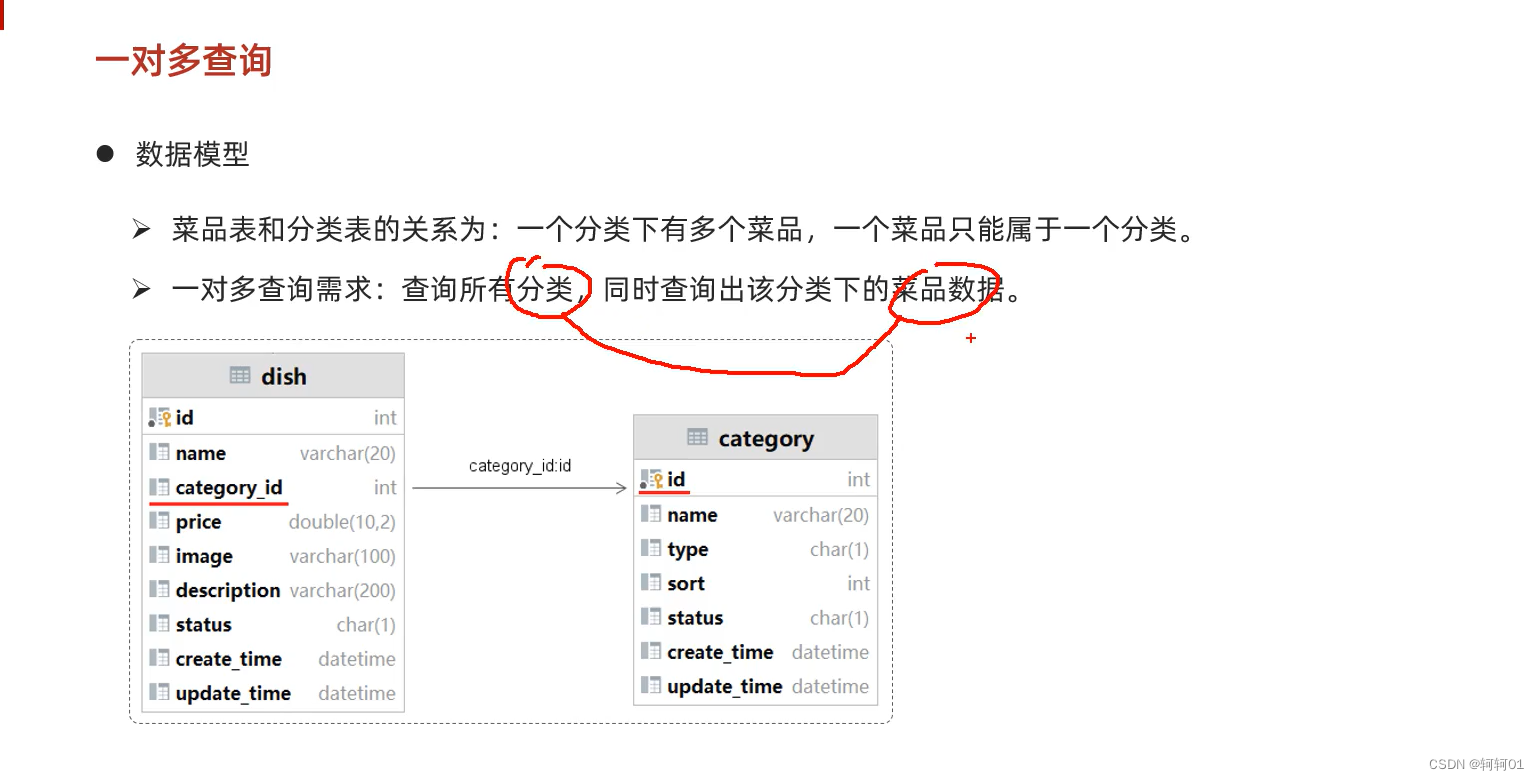
Task: Select the dish table title
Action: [x=284, y=377]
